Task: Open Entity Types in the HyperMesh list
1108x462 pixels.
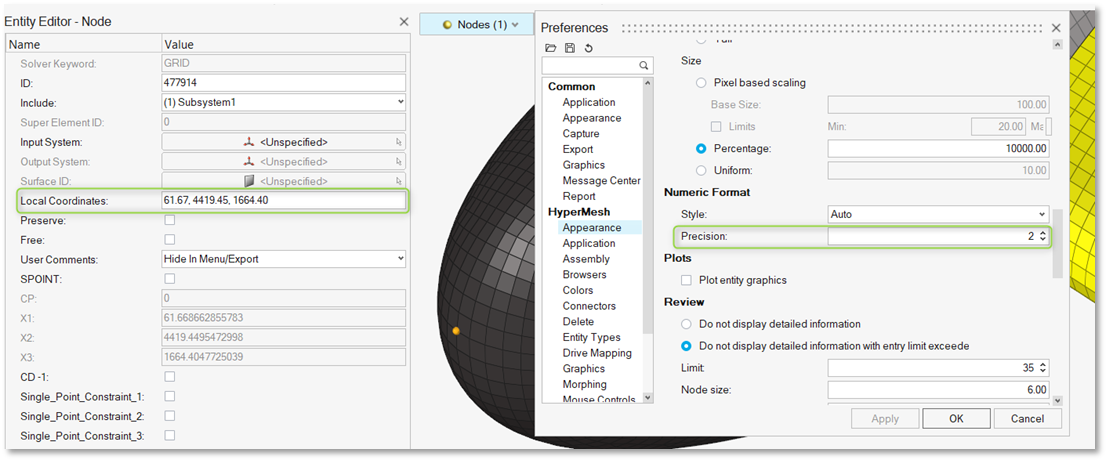Action: (x=591, y=337)
